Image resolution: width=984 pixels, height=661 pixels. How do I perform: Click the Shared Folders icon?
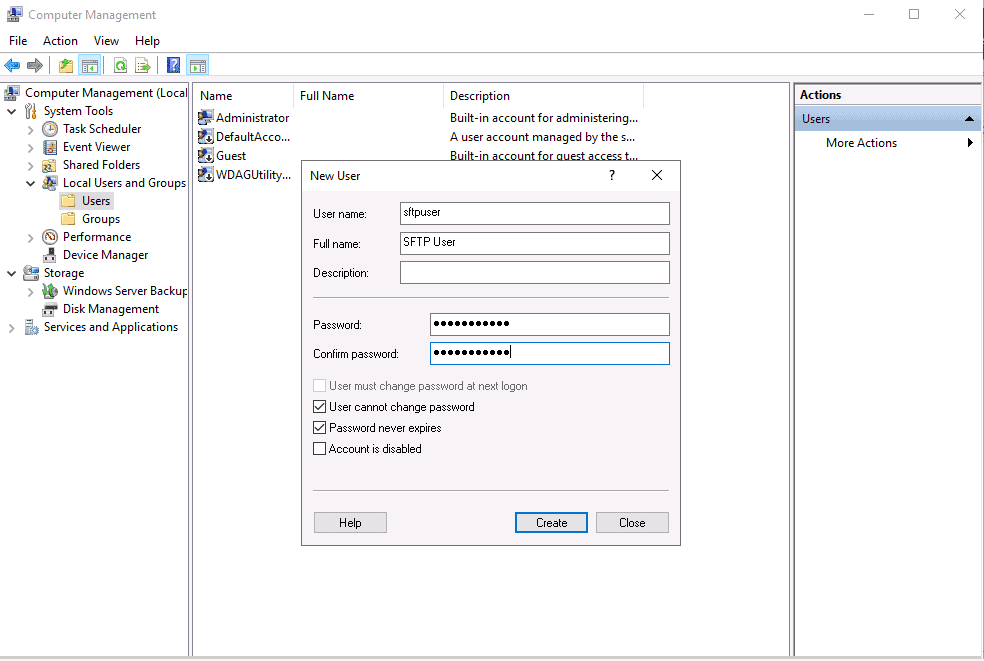[x=50, y=165]
